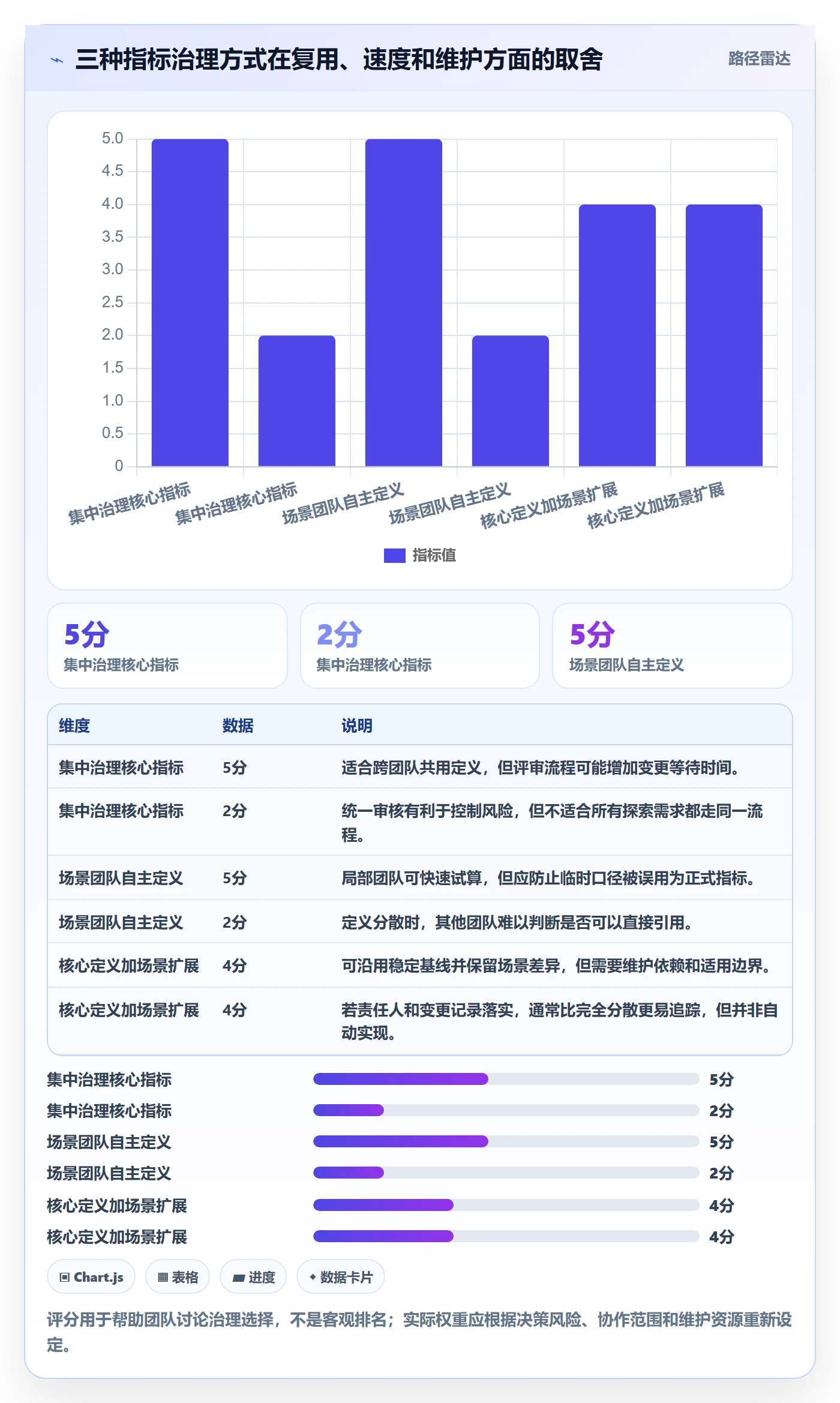Click the 数据 column header
The image size is (840, 1403).
238,726
